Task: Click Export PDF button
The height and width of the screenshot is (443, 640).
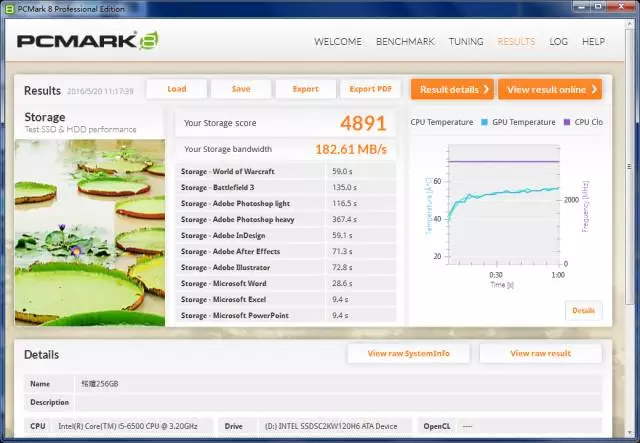Action: (x=370, y=89)
